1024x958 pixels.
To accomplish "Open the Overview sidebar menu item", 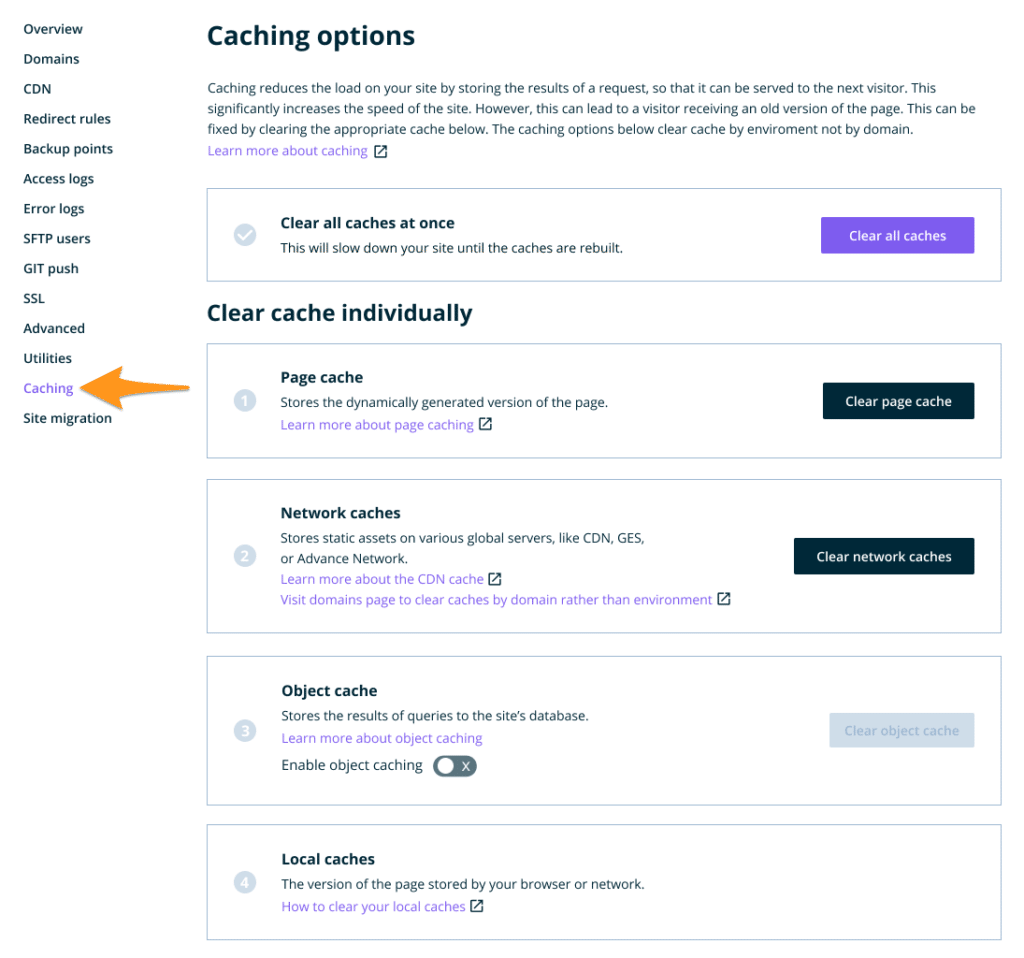I will (x=53, y=29).
